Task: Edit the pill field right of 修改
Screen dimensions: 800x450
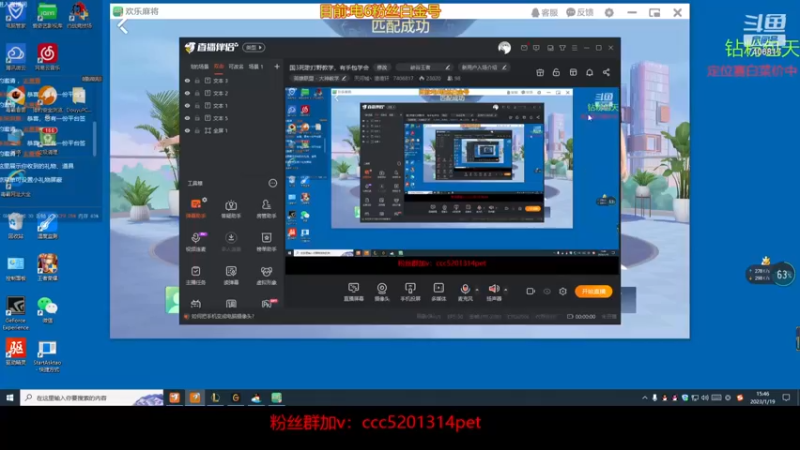Action: 424,67
